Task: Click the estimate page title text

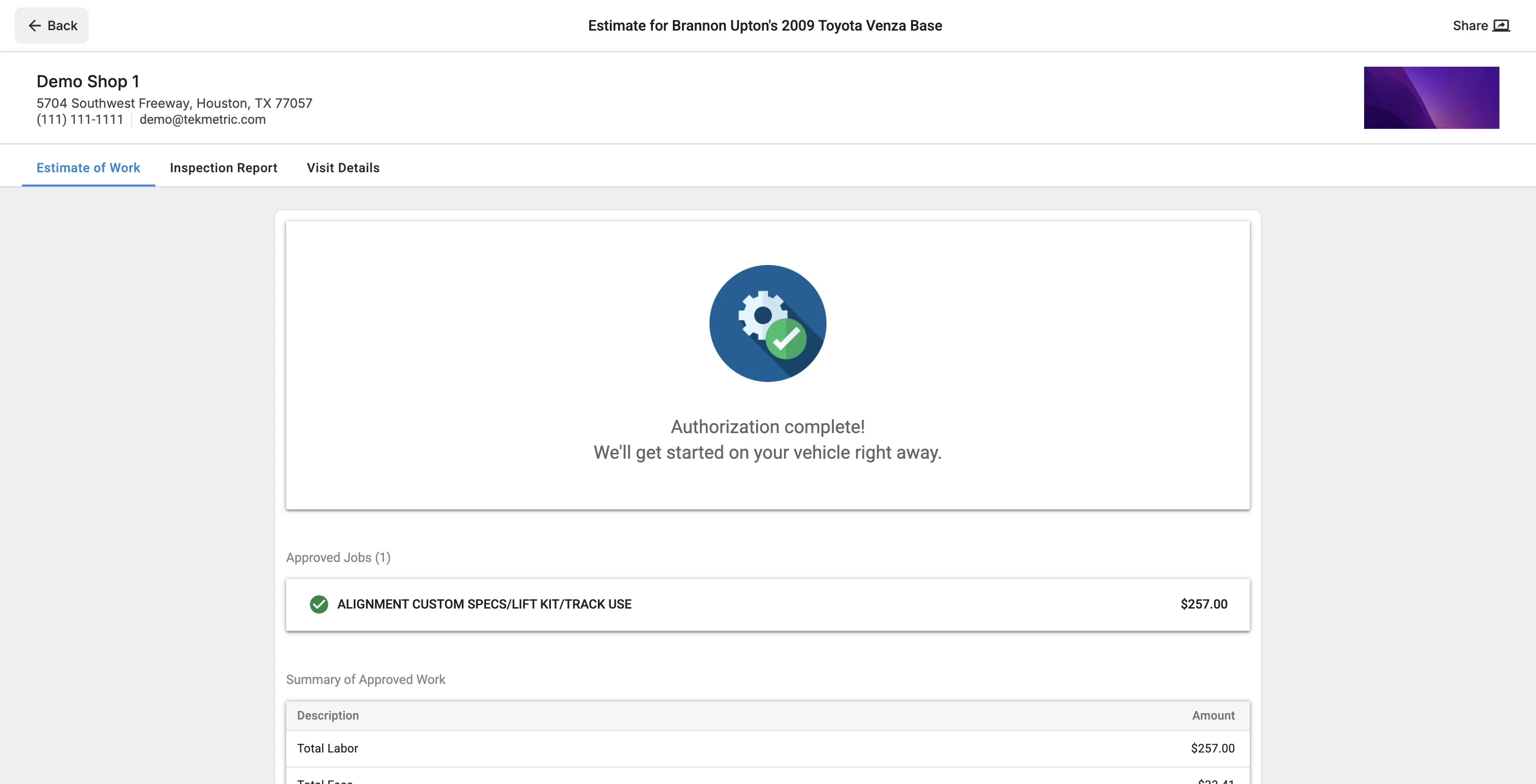Action: point(764,26)
